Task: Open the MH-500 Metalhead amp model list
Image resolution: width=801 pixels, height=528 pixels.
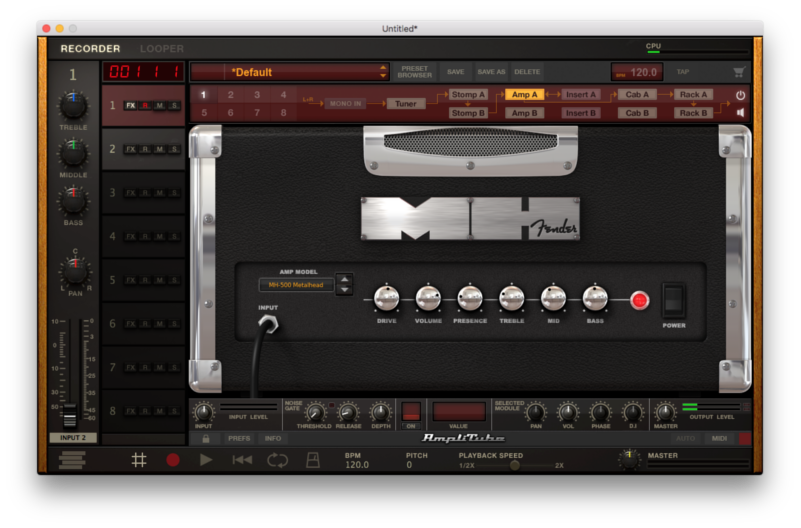Action: (296, 285)
